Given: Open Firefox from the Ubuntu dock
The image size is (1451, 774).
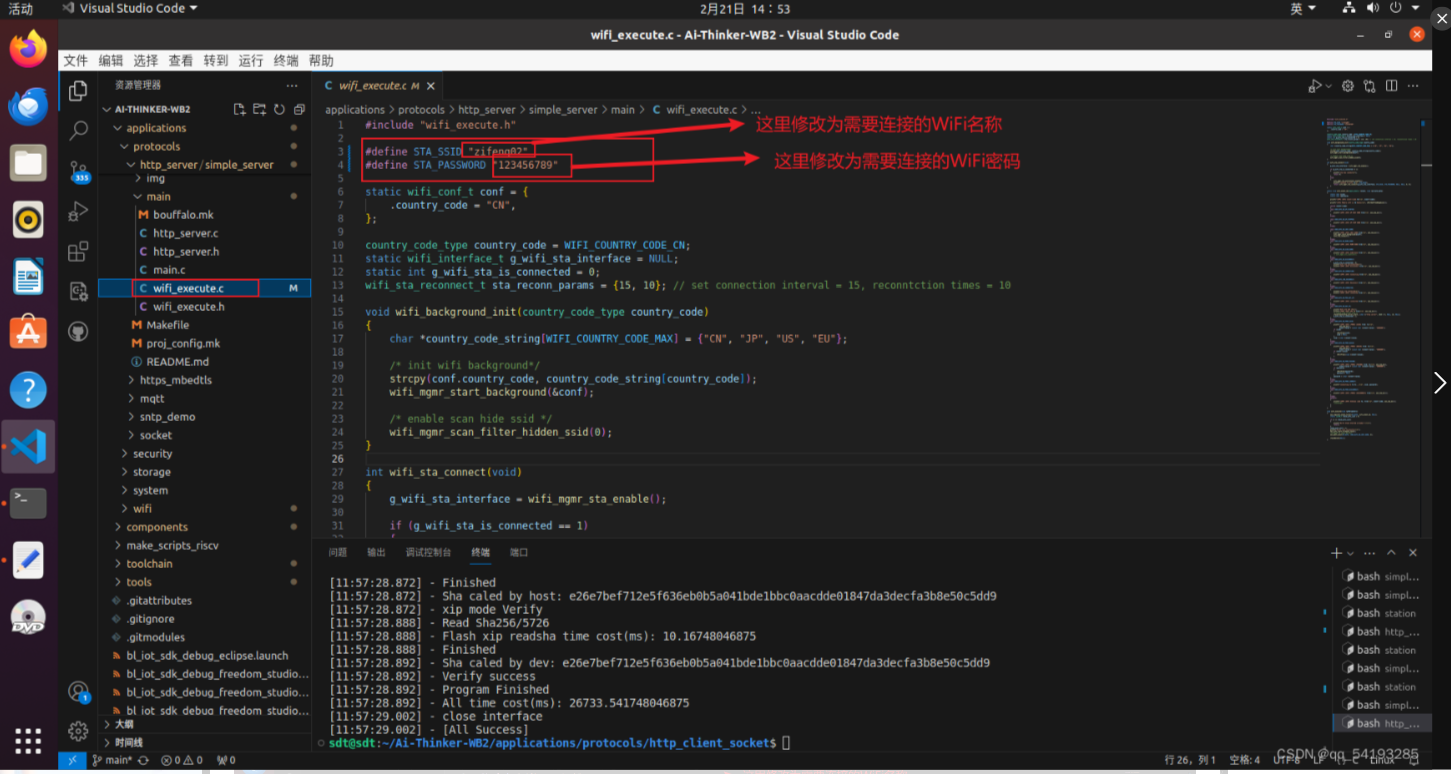Looking at the screenshot, I should [28, 48].
